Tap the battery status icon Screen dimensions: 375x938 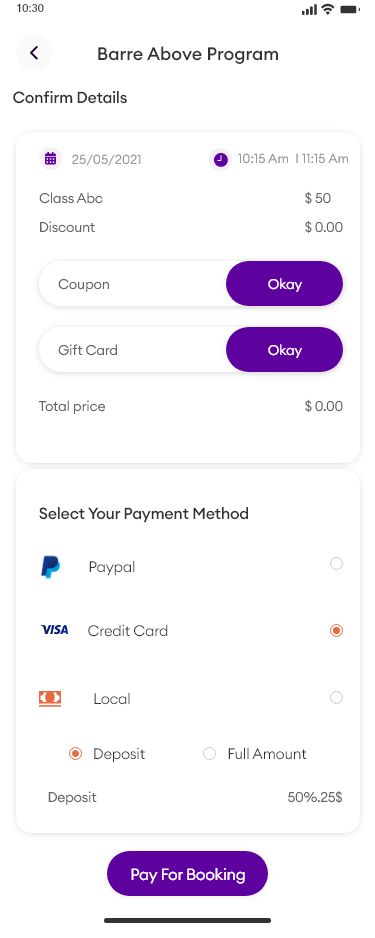pyautogui.click(x=349, y=10)
